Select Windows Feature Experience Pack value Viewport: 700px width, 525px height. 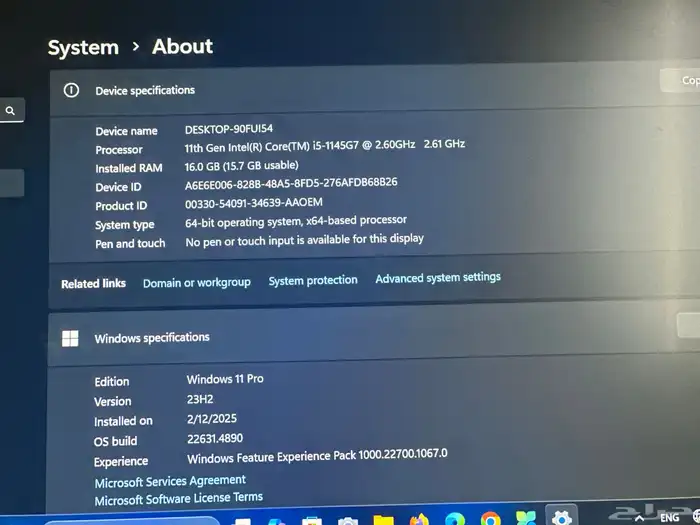tap(317, 456)
